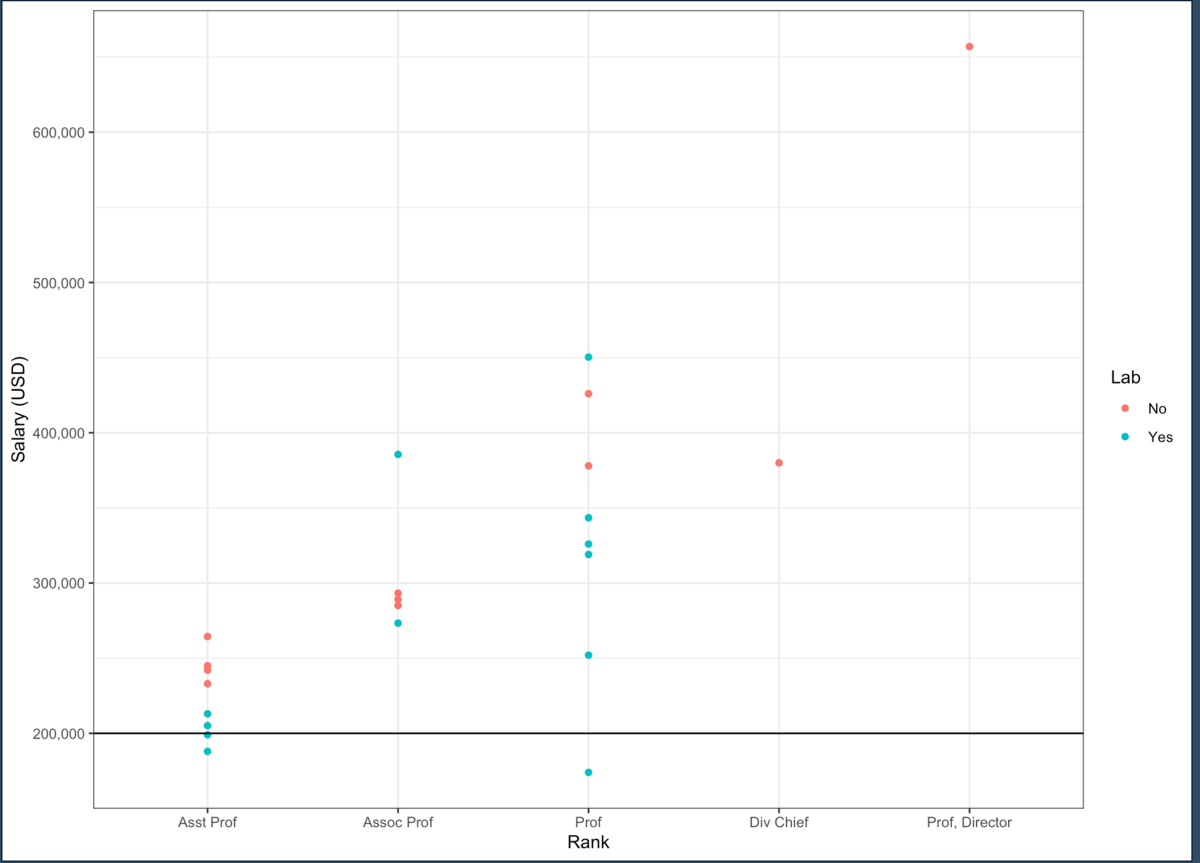This screenshot has height=863, width=1200.
Task: Click the highest red Asst Prof point
Action: pyautogui.click(x=207, y=637)
